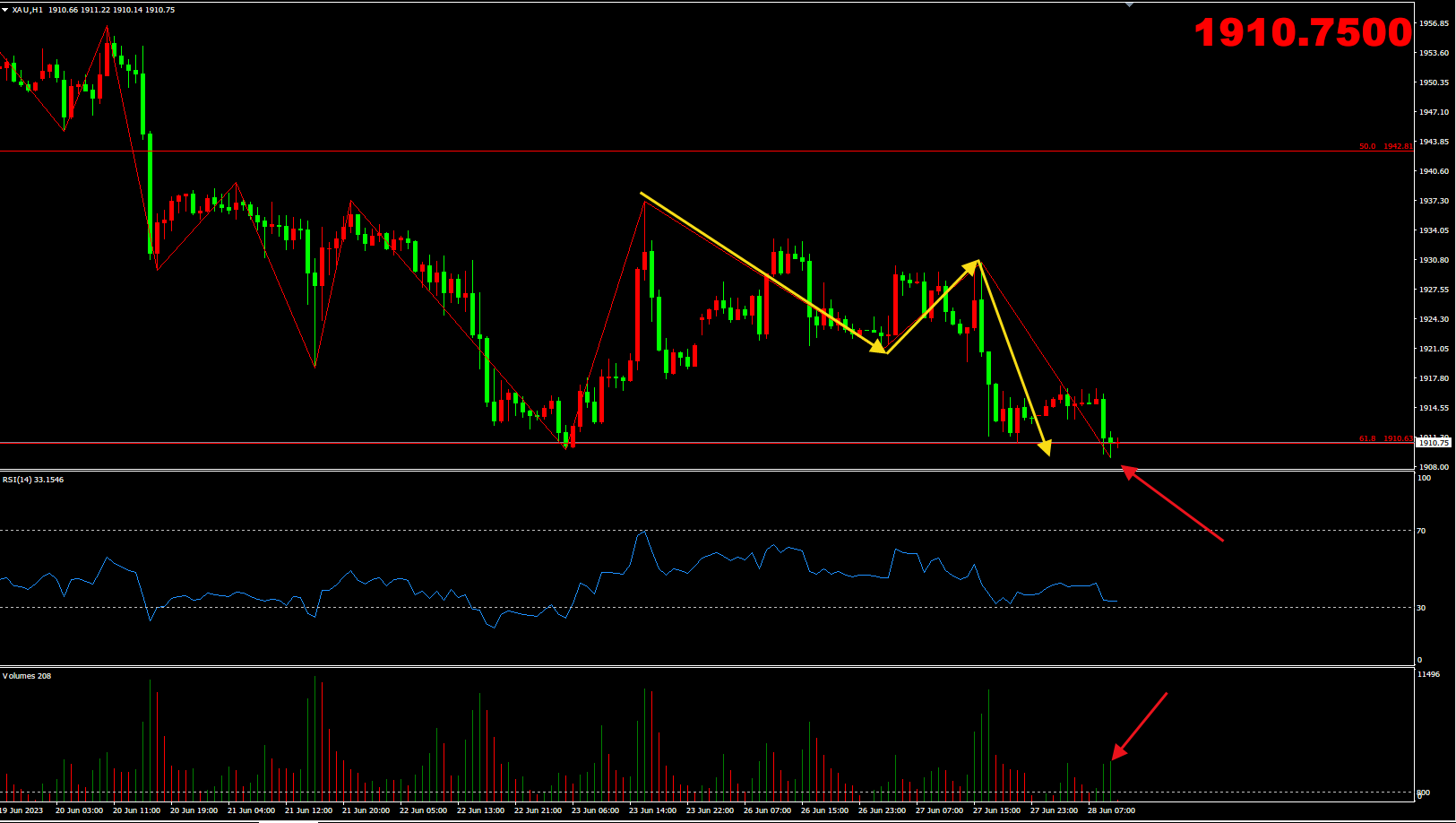This screenshot has width=1456, height=823.
Task: Select the 61.8 Fibonacci level label 1910.63
Action: pos(1385,438)
